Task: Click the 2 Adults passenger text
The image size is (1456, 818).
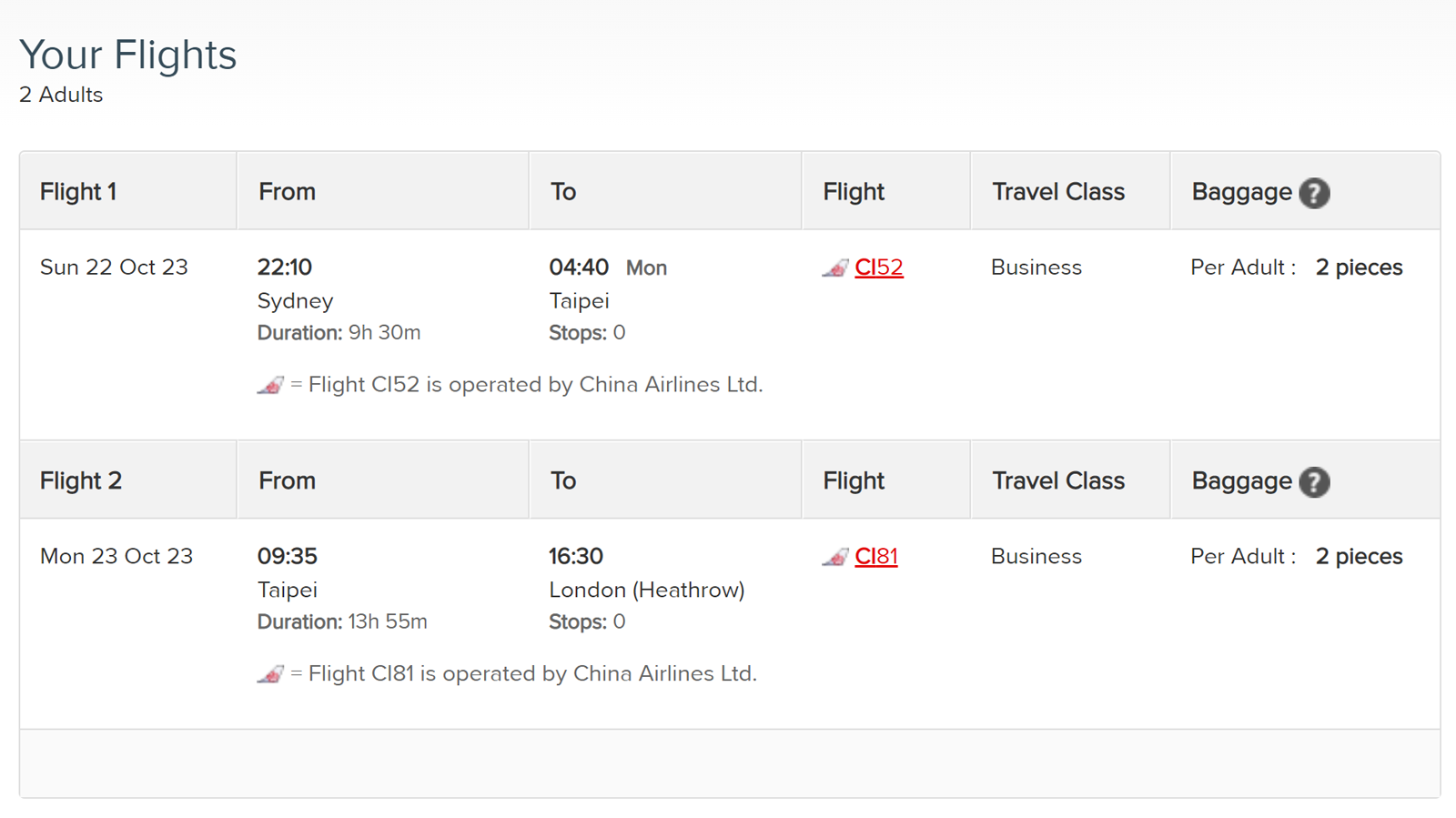Action: (61, 95)
